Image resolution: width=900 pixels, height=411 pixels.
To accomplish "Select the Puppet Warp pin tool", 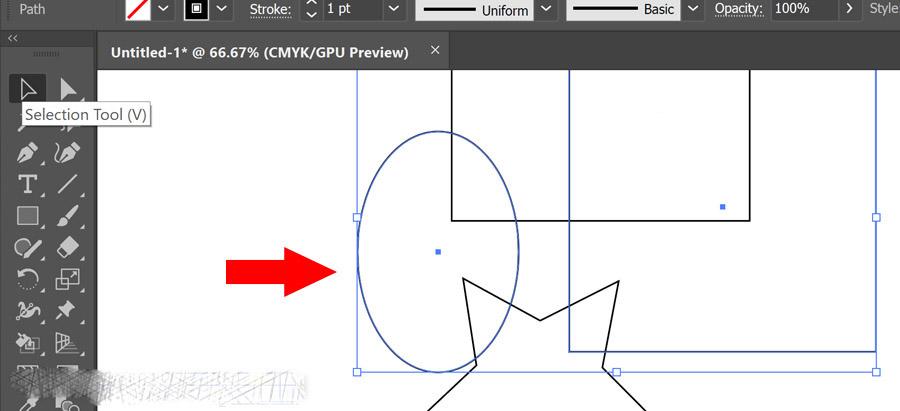I will (x=68, y=311).
